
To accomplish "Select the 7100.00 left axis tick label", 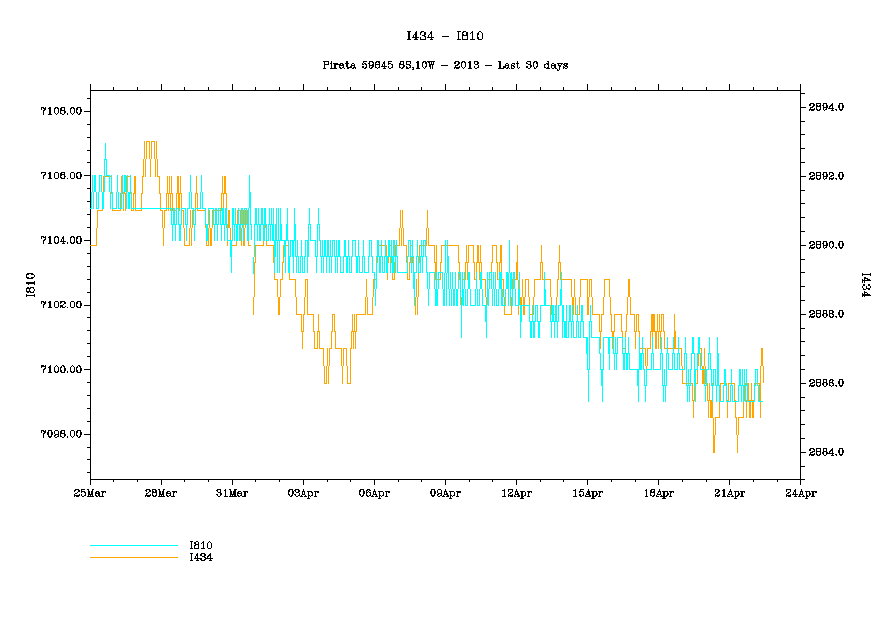I will coord(60,370).
